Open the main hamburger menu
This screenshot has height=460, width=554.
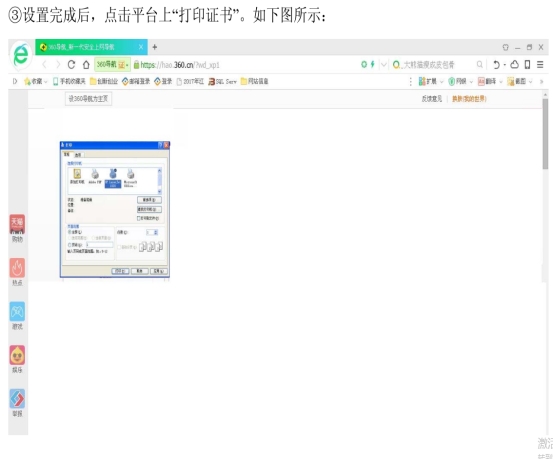coord(540,64)
